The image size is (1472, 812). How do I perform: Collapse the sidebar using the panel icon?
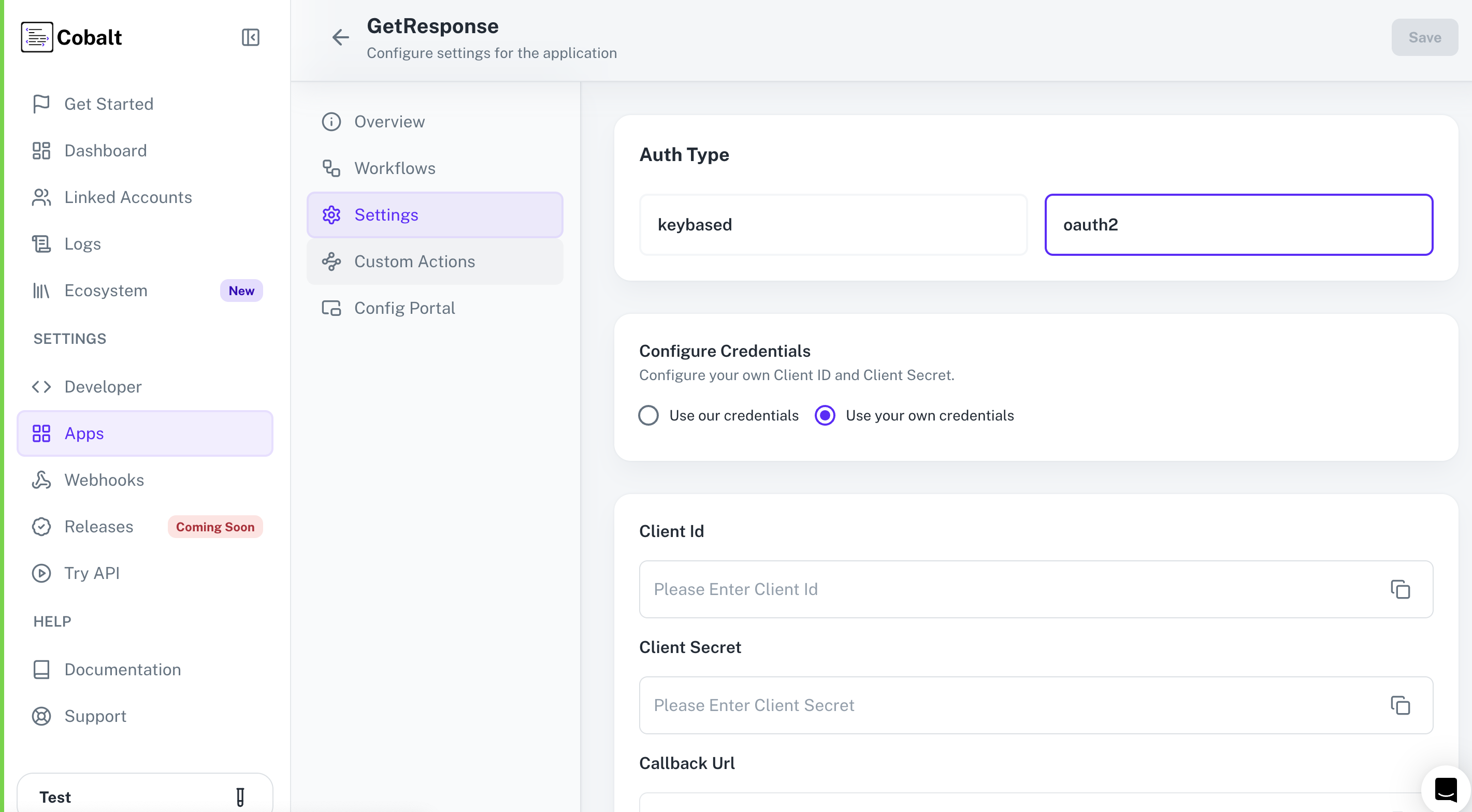coord(250,37)
